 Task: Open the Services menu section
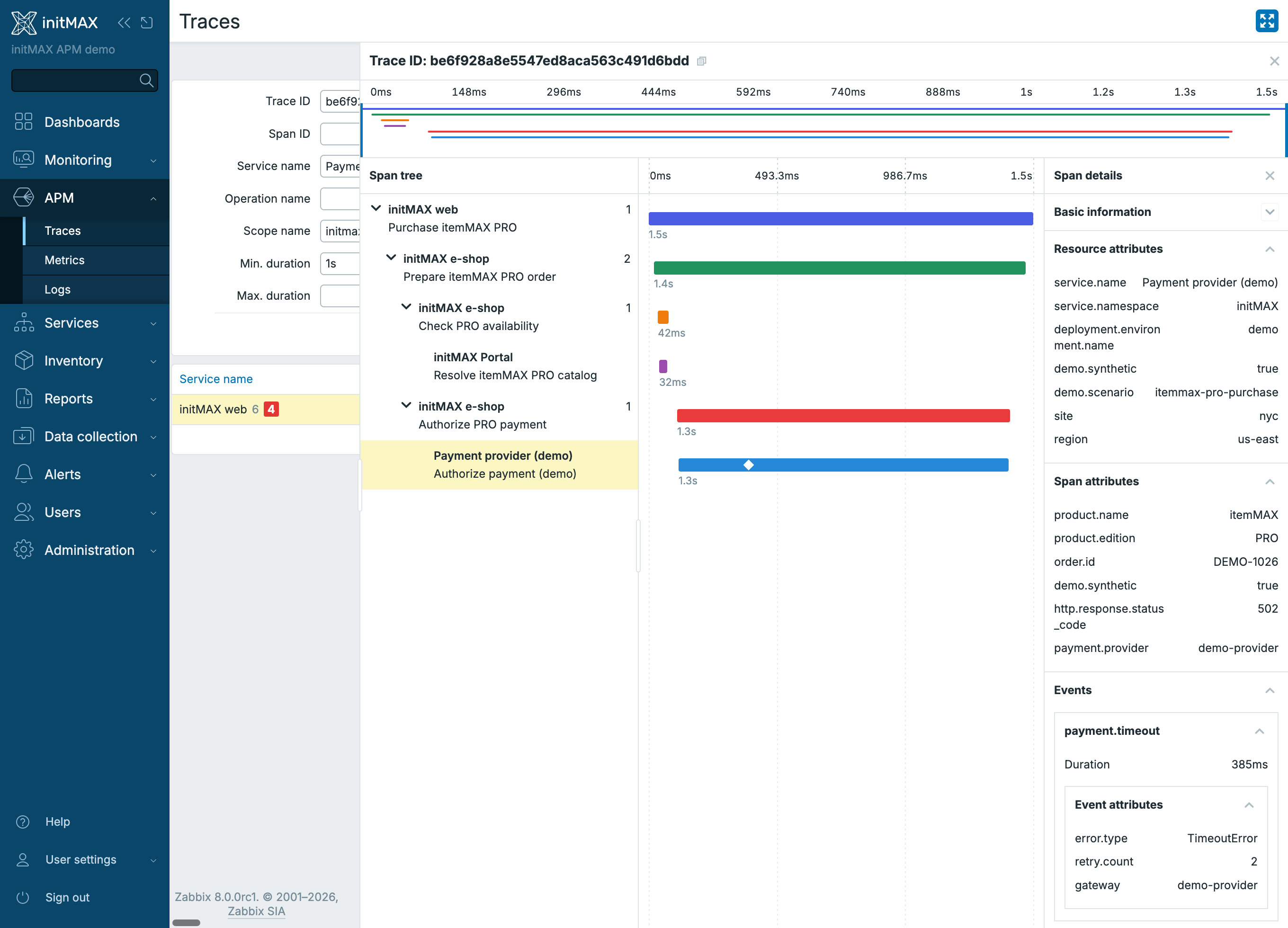(85, 322)
